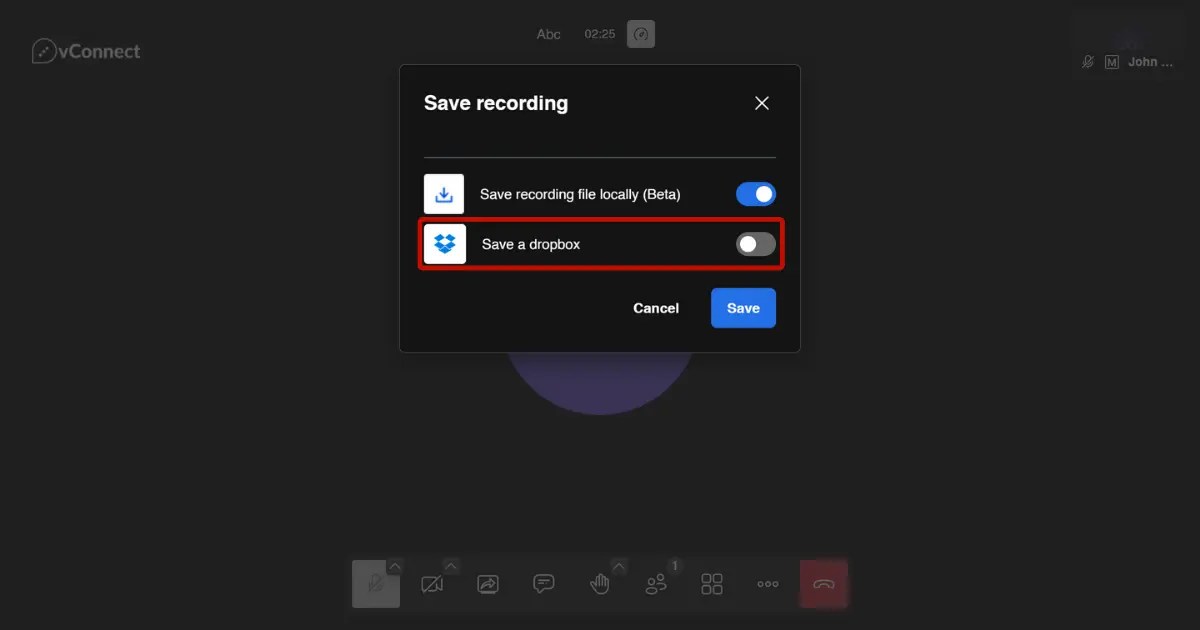
Task: Hang up the call
Action: point(824,584)
